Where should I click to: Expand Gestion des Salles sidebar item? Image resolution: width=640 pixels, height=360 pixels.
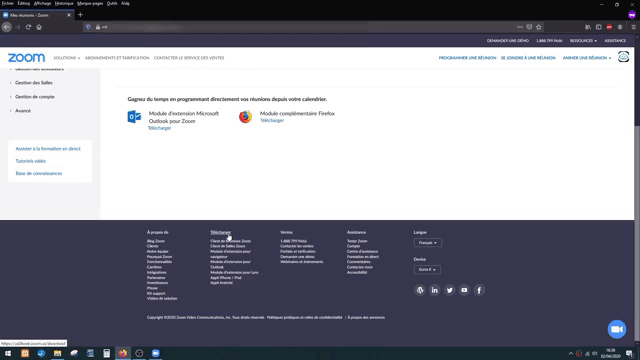point(33,83)
